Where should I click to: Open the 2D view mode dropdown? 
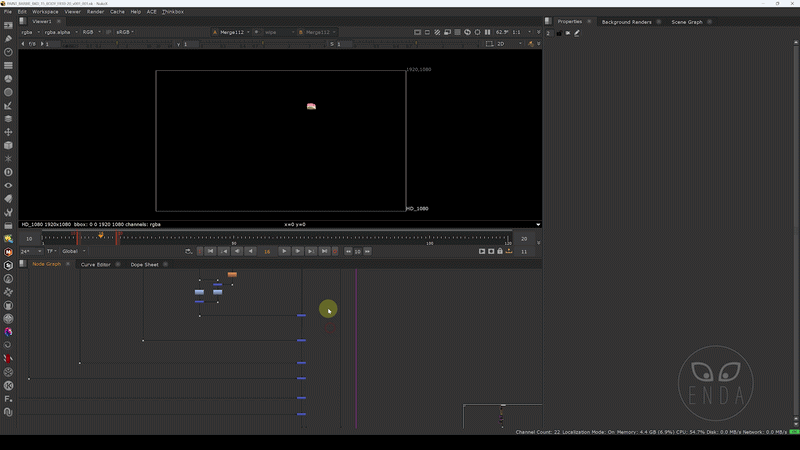[510, 44]
